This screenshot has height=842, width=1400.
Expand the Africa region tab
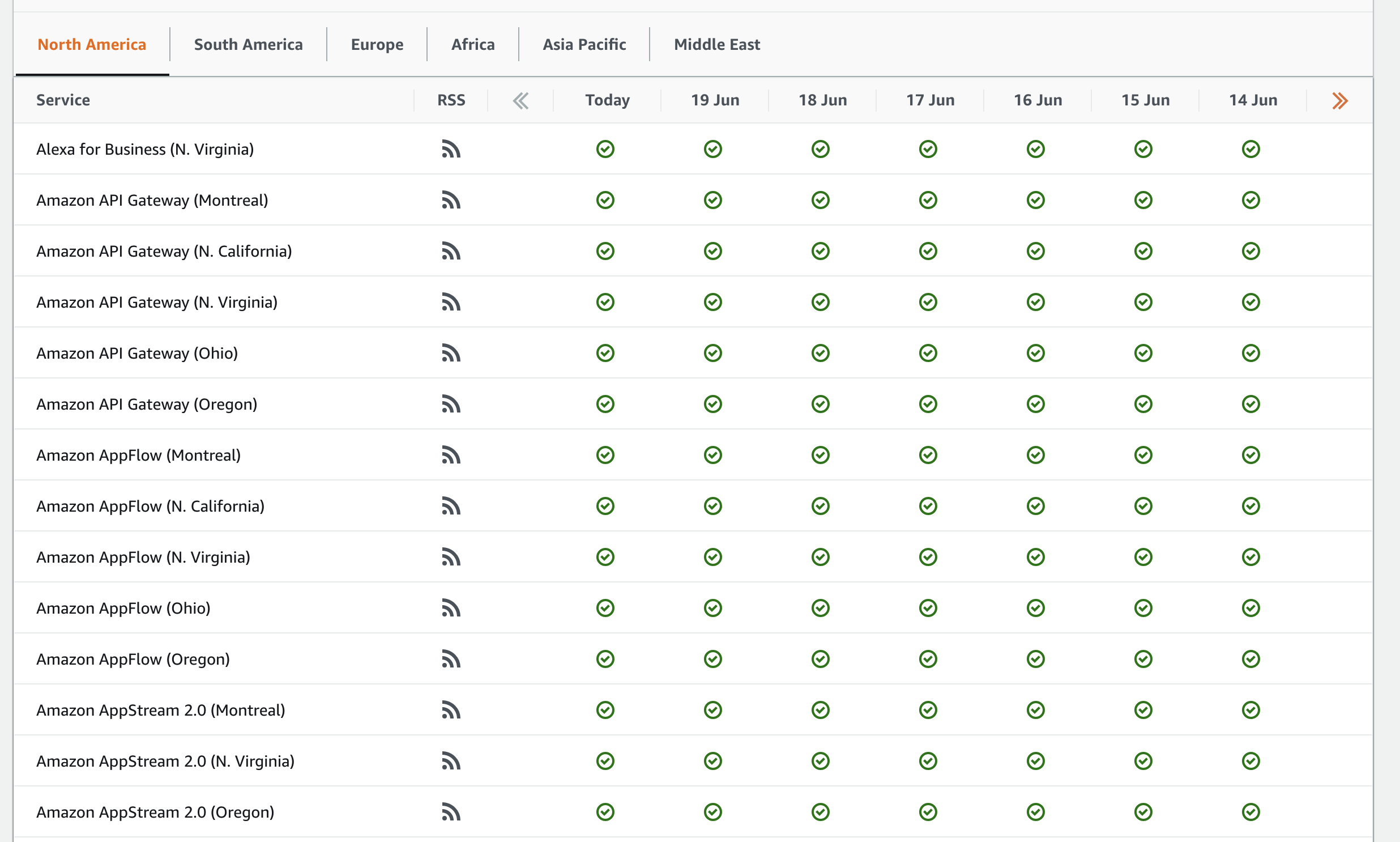(x=473, y=43)
